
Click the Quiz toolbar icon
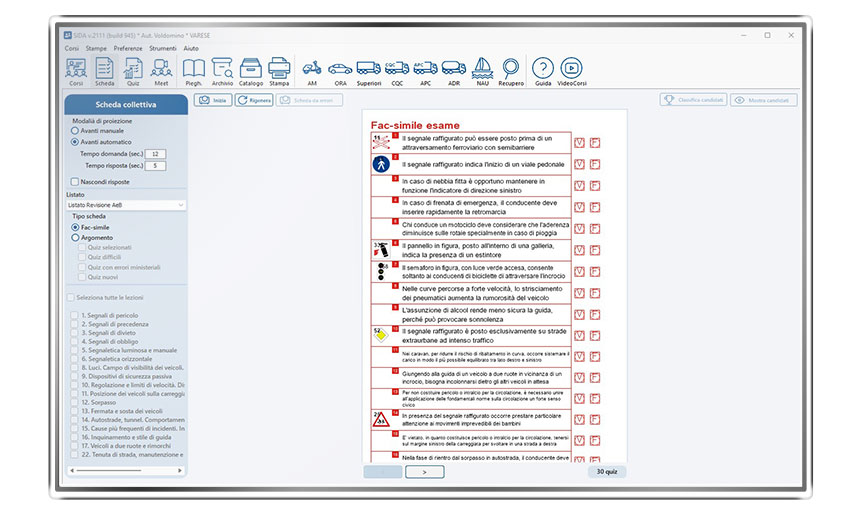[x=132, y=71]
